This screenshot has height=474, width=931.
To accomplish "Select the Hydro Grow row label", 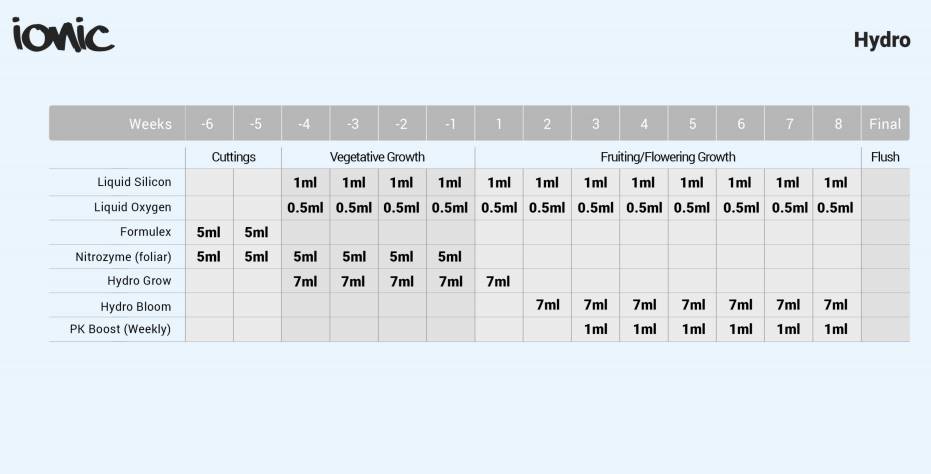I will (139, 281).
